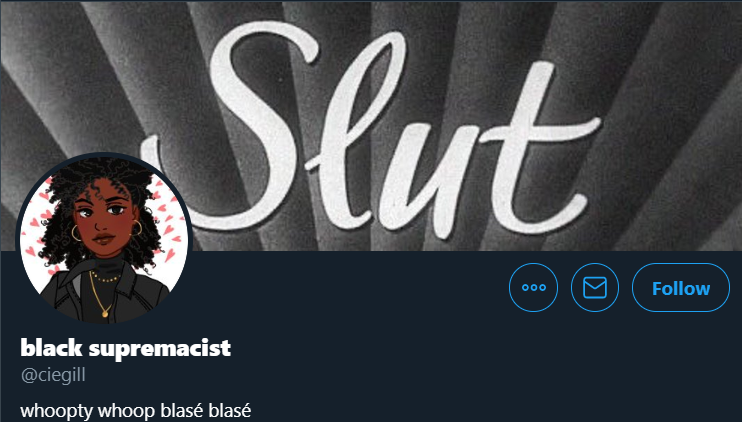The width and height of the screenshot is (742, 422).
Task: Tap the circled mail icon
Action: (x=595, y=288)
